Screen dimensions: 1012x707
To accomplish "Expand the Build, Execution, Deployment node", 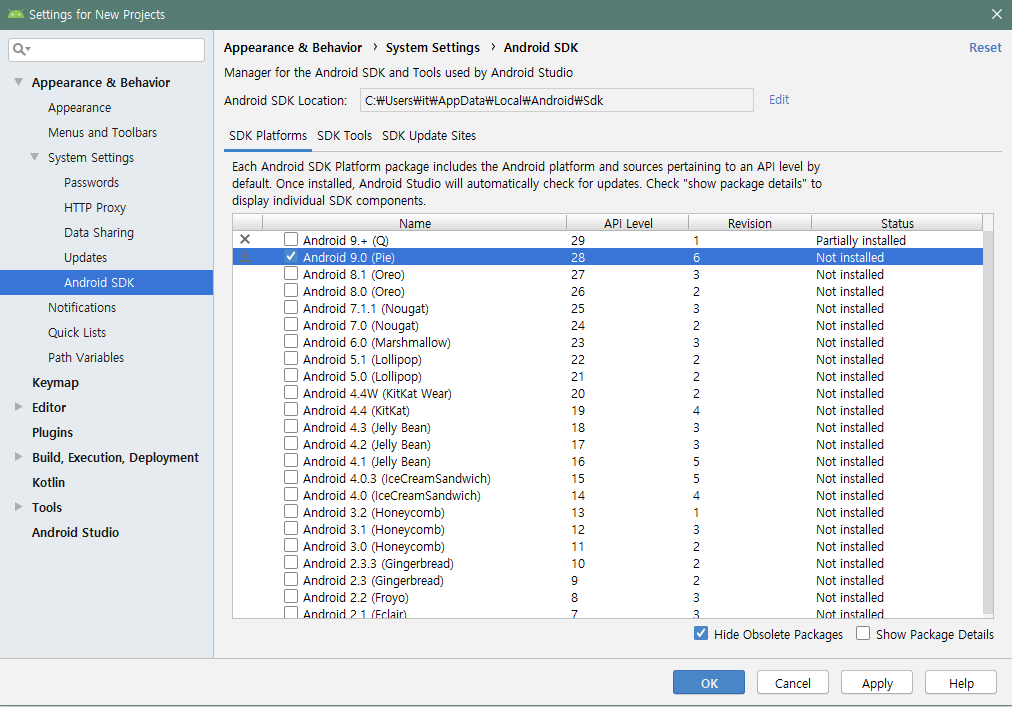I will click(19, 456).
